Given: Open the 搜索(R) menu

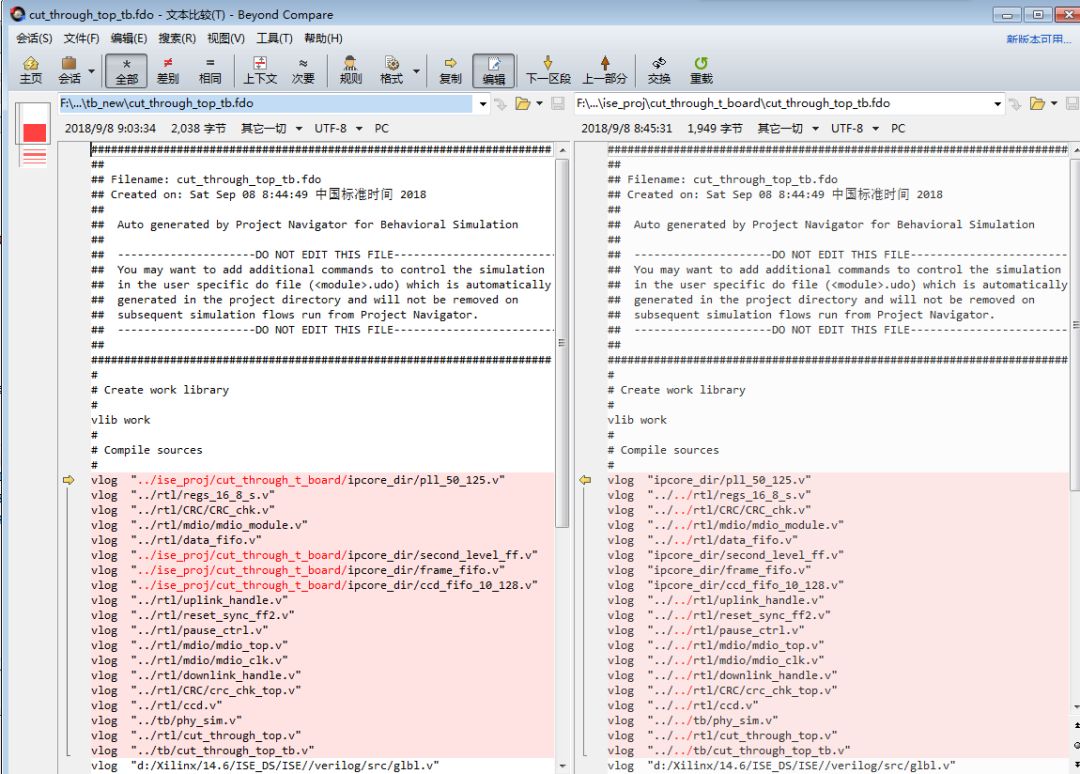Looking at the screenshot, I should 177,39.
